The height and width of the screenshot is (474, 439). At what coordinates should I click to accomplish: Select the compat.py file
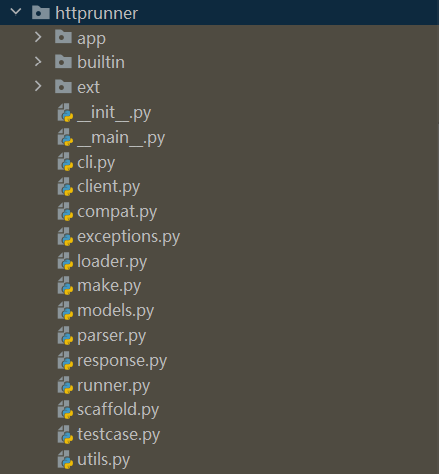(x=117, y=212)
